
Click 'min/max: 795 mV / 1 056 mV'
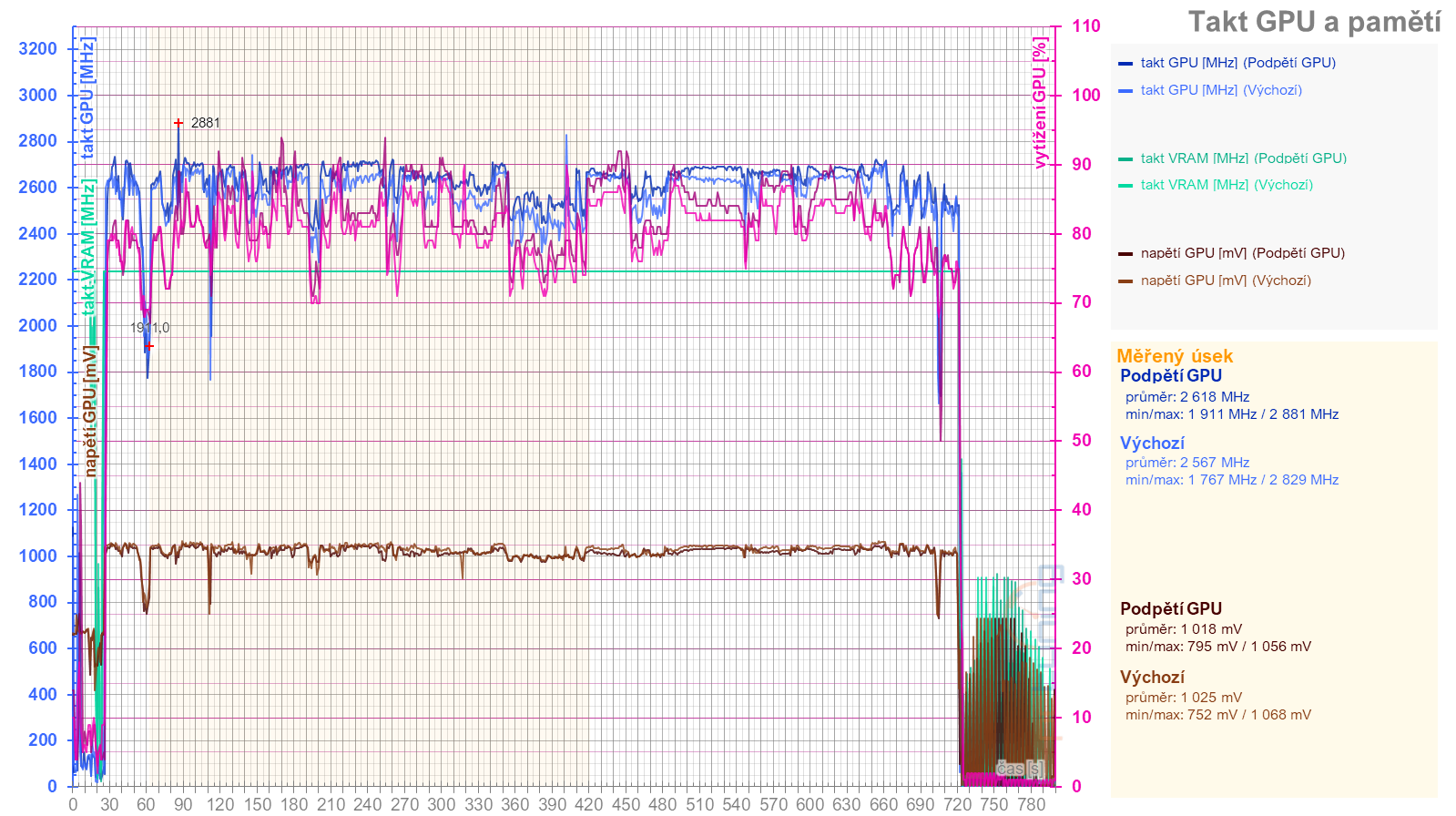pyautogui.click(x=1218, y=647)
